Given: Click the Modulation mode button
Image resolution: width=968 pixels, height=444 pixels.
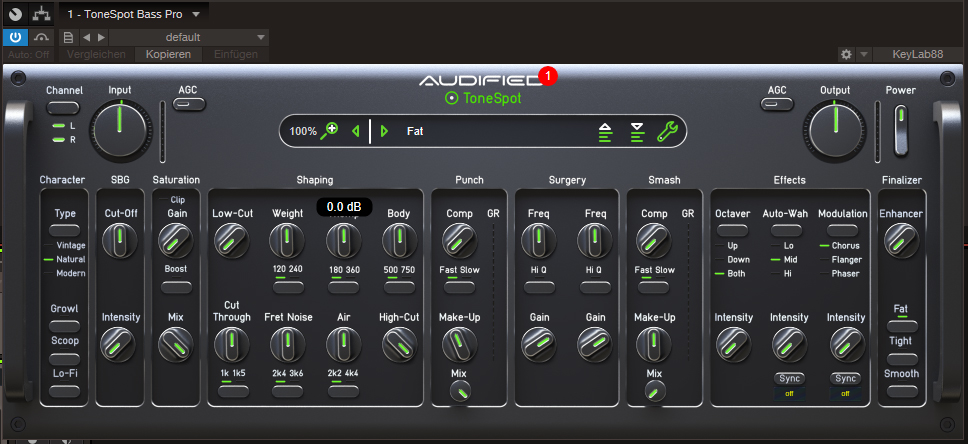Looking at the screenshot, I should pos(843,230).
